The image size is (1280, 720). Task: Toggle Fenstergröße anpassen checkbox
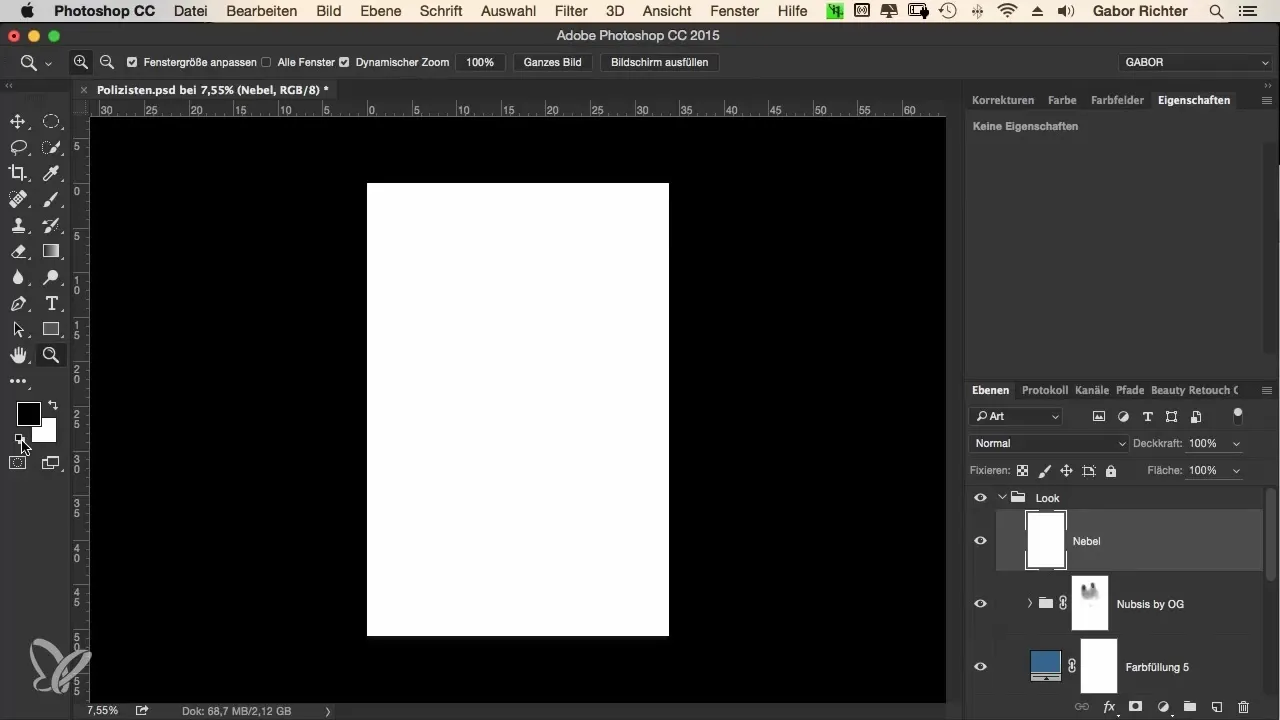(x=132, y=62)
